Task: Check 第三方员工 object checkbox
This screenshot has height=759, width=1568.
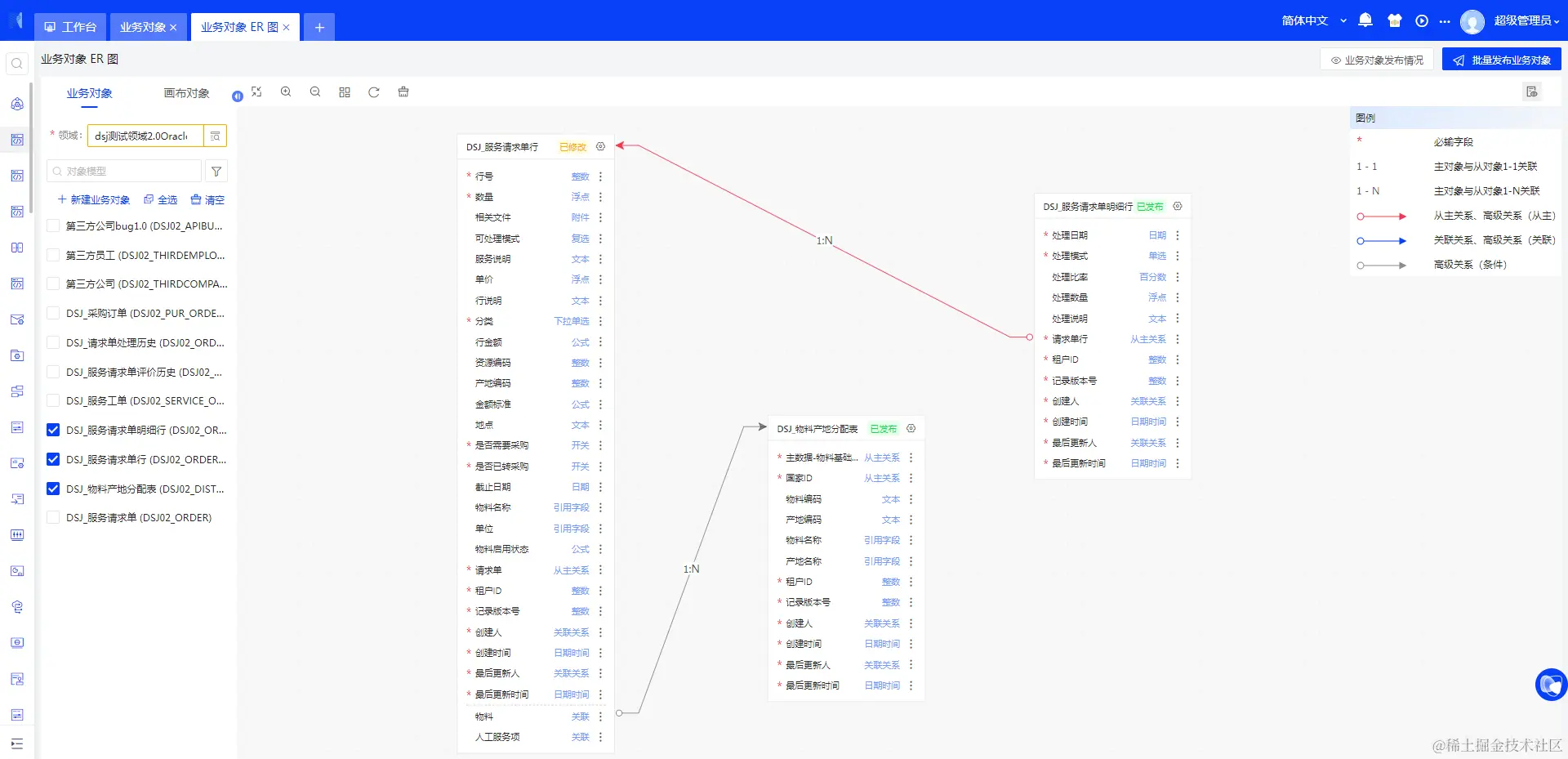Action: (x=53, y=255)
